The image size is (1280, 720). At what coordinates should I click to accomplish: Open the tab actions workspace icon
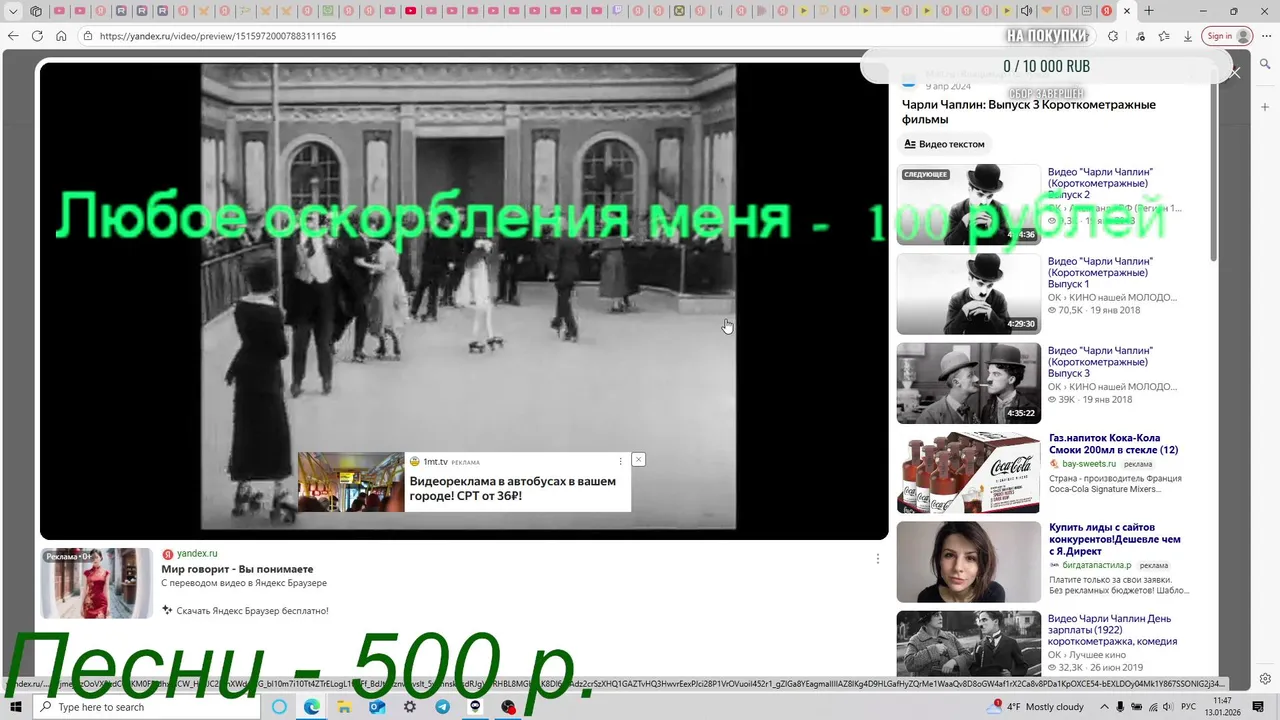point(36,11)
